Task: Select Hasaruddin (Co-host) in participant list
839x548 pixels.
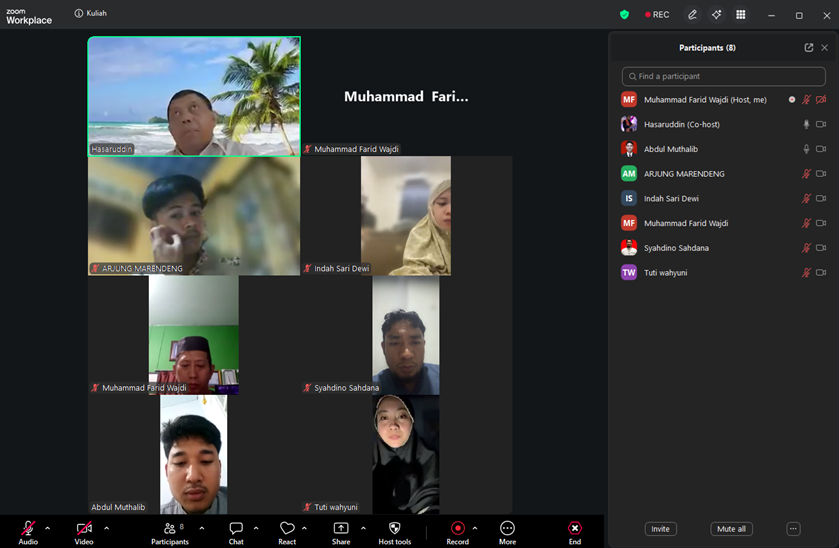Action: coord(723,124)
